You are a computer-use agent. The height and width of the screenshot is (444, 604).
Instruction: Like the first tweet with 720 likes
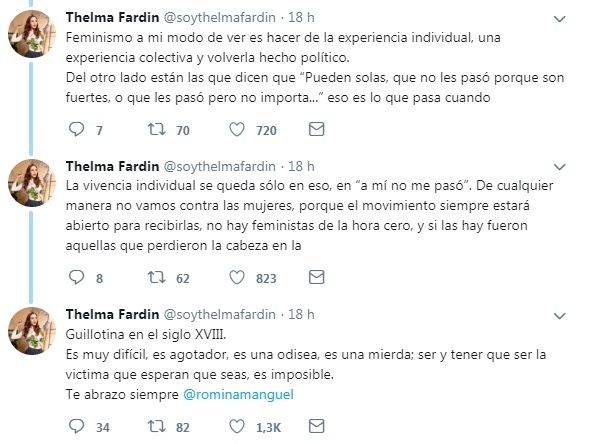(x=237, y=129)
